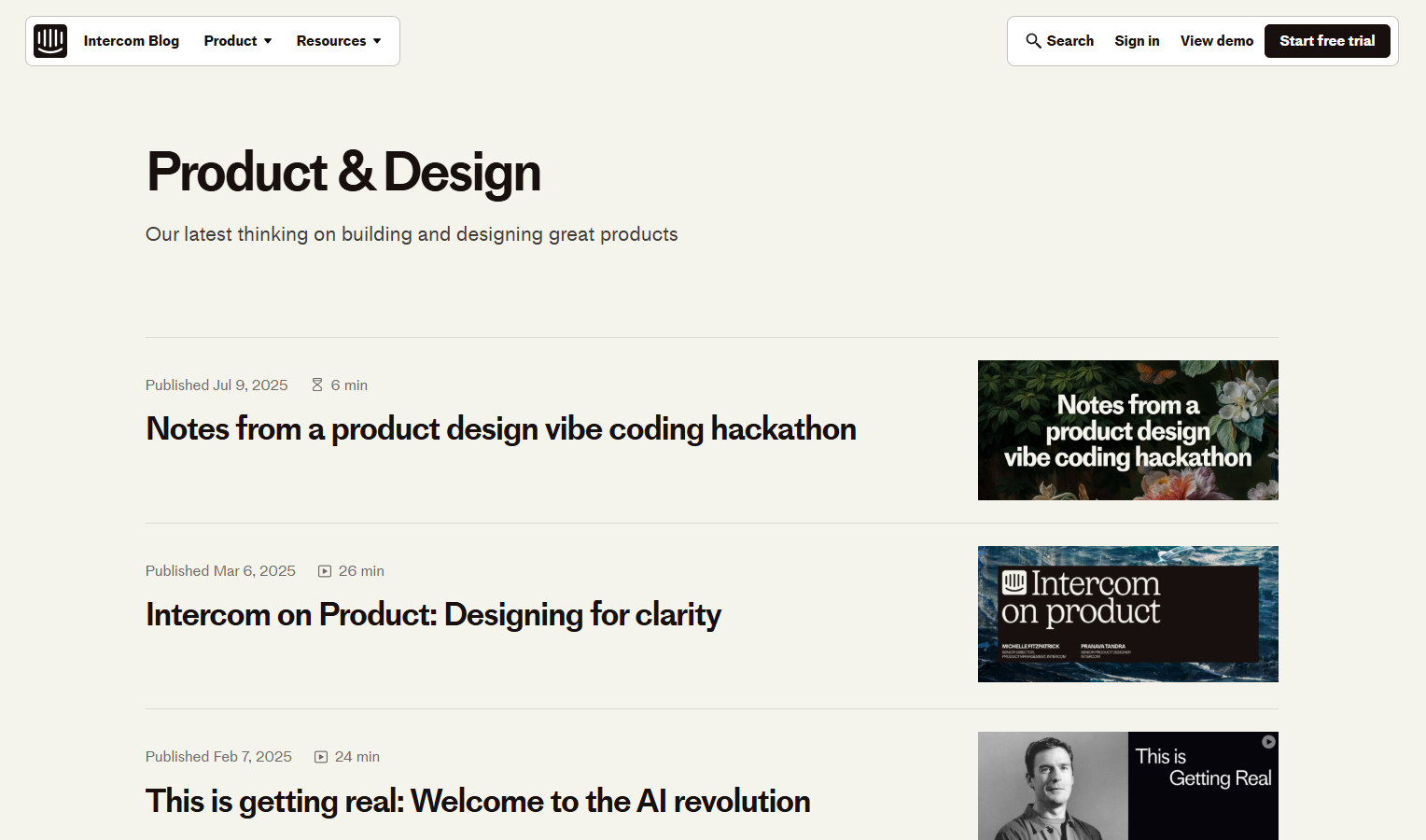
Task: Click the black-and-white portrait thumbnail
Action: point(1053,786)
